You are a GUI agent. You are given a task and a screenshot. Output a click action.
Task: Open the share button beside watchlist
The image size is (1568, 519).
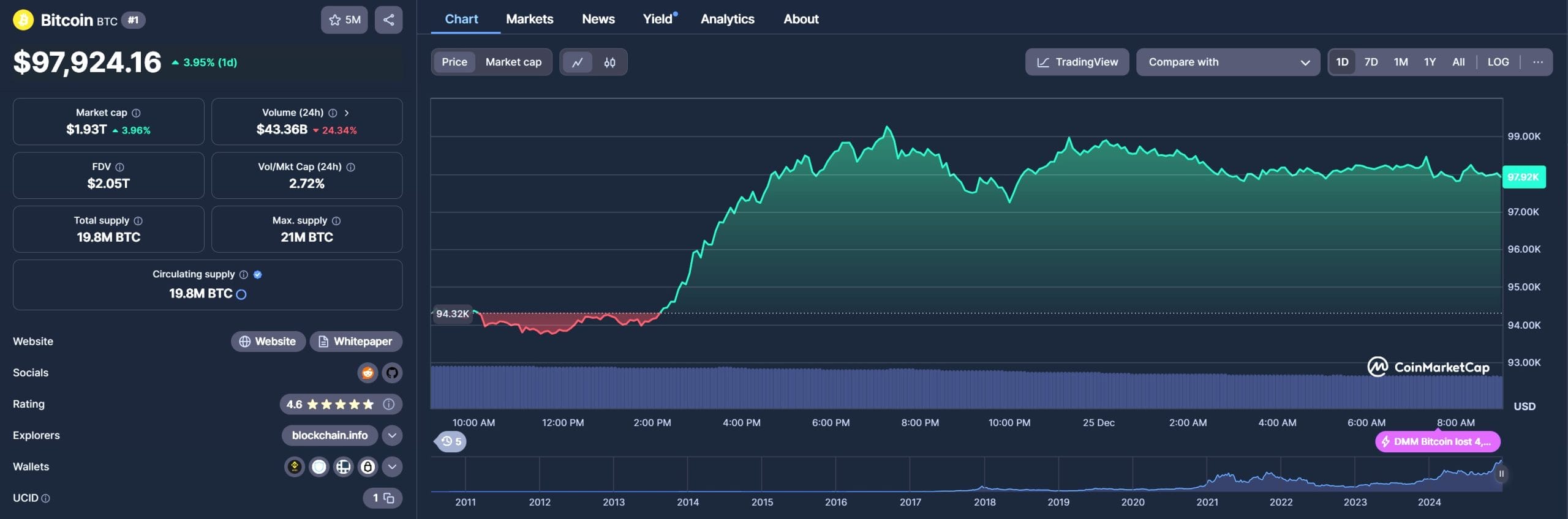[388, 20]
